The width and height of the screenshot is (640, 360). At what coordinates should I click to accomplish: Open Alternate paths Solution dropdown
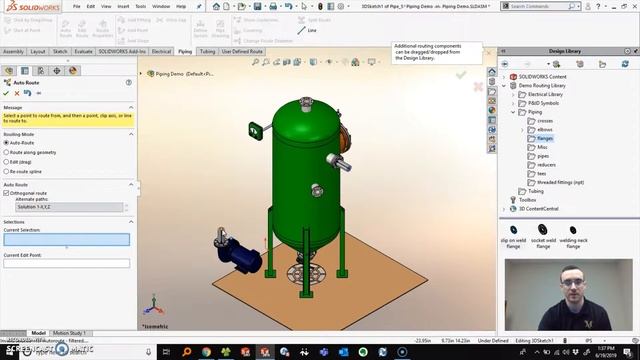pyautogui.click(x=69, y=207)
